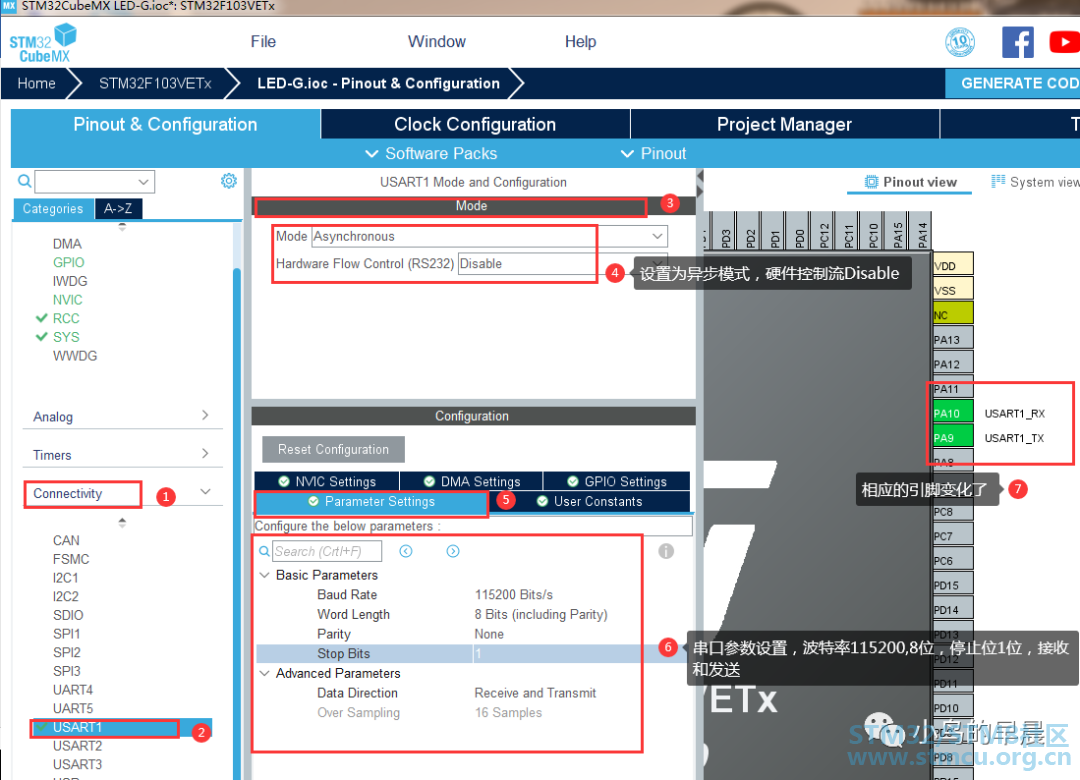Open the DMA Settings tab
Viewport: 1080px width, 780px height.
tap(472, 481)
